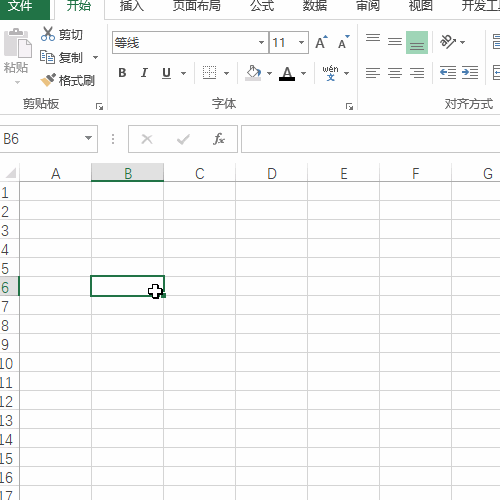Align text left
Image resolution: width=500 pixels, height=500 pixels.
point(373,73)
